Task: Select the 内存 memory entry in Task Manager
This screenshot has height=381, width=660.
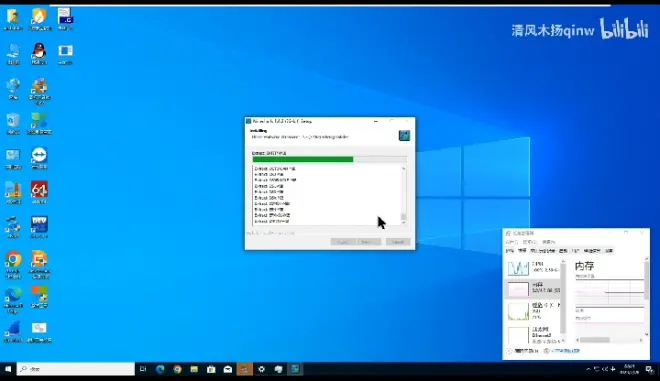Action: coord(533,288)
